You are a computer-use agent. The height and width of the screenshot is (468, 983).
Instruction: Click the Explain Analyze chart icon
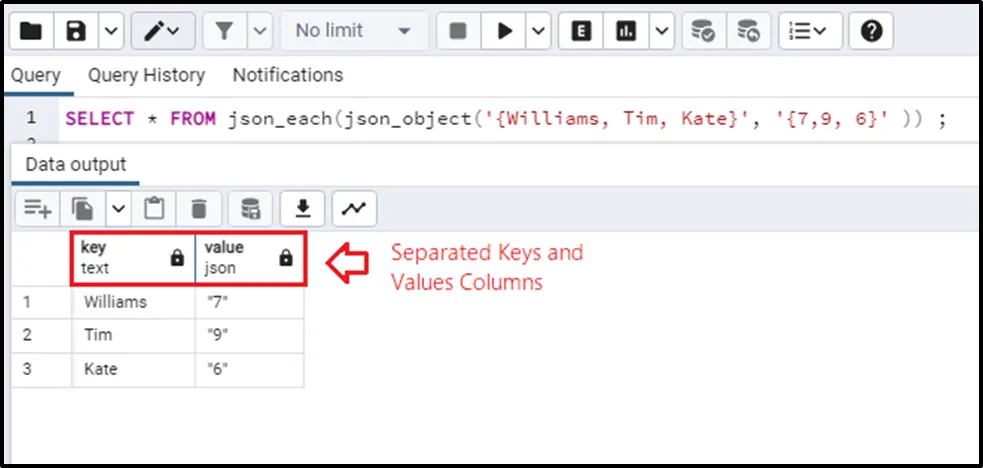click(626, 31)
